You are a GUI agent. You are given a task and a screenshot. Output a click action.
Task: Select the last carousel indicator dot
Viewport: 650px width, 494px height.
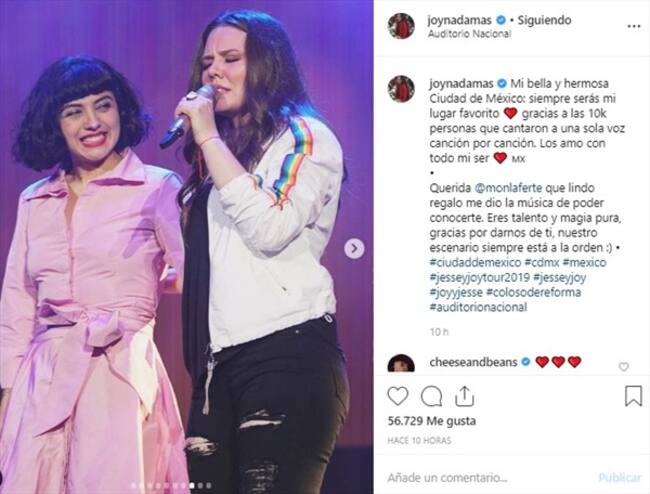tap(209, 485)
